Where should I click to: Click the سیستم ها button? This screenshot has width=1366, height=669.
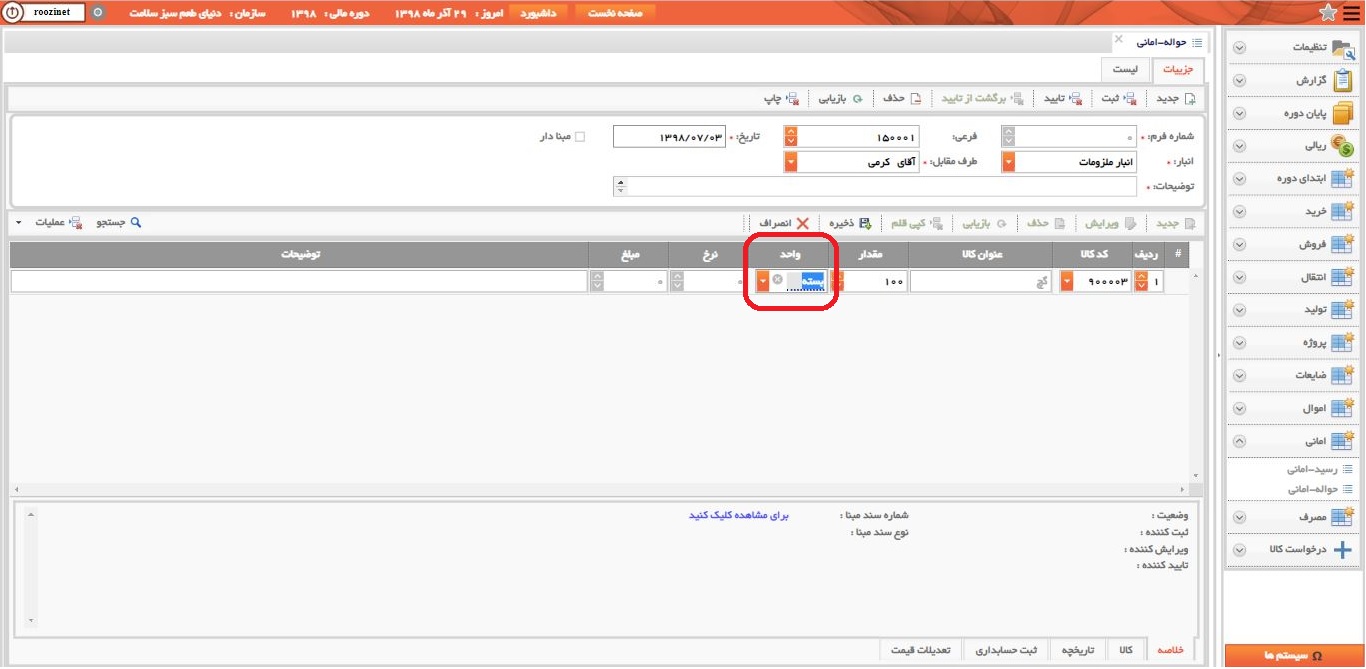pyautogui.click(x=1292, y=655)
